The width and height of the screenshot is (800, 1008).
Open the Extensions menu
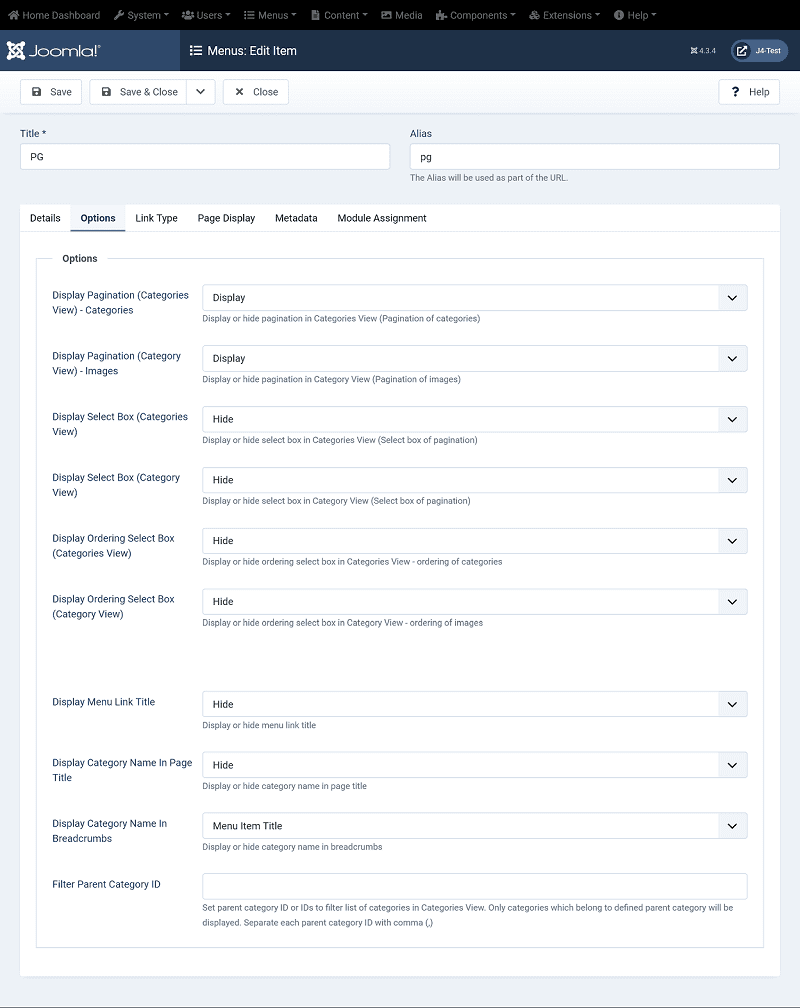pos(565,15)
